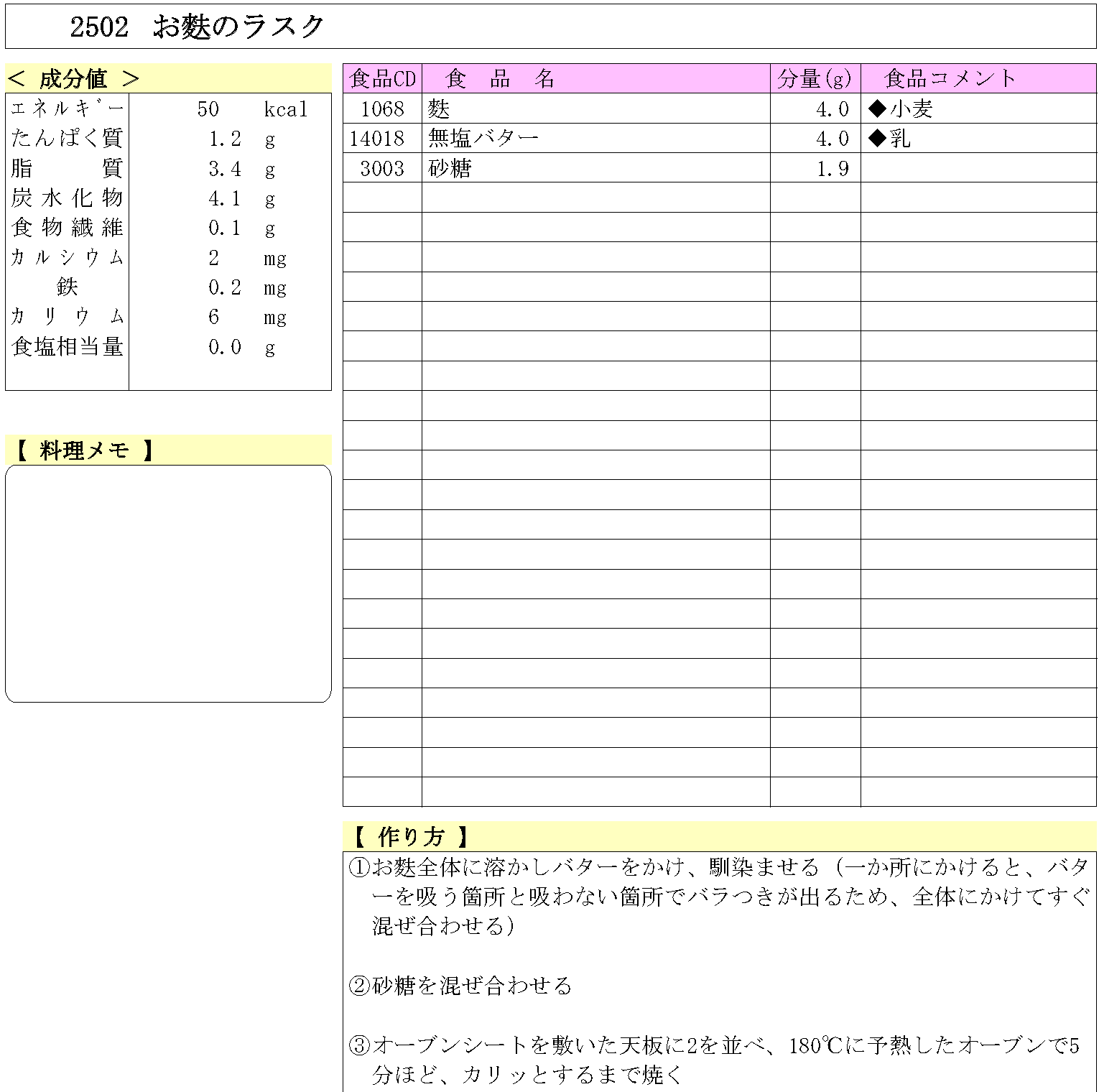This screenshot has height=1092, width=1099.
Task: Click the エネルギー 50 kcal value
Action: 208,109
